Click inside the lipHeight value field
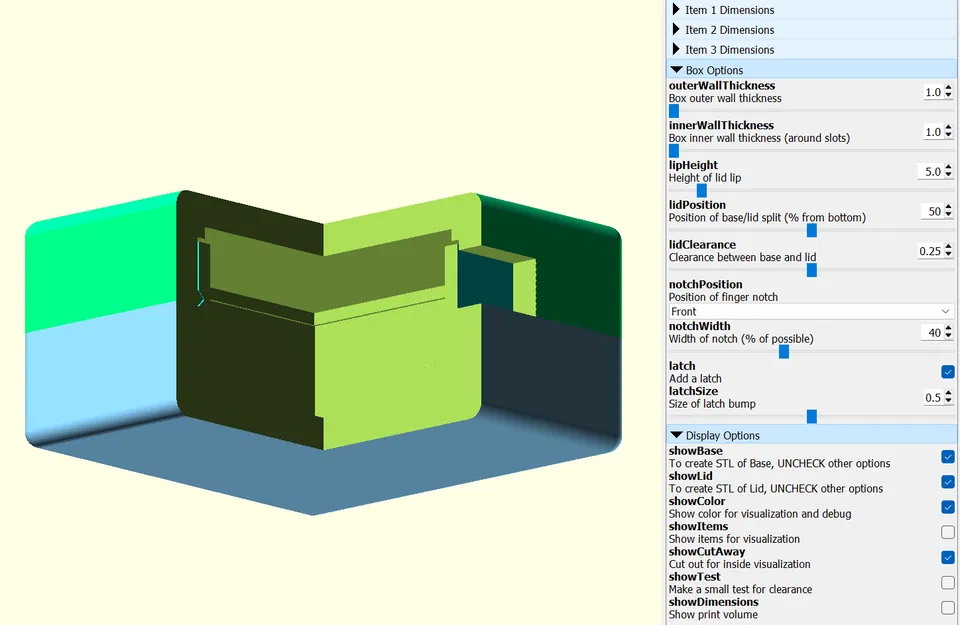 [x=930, y=171]
